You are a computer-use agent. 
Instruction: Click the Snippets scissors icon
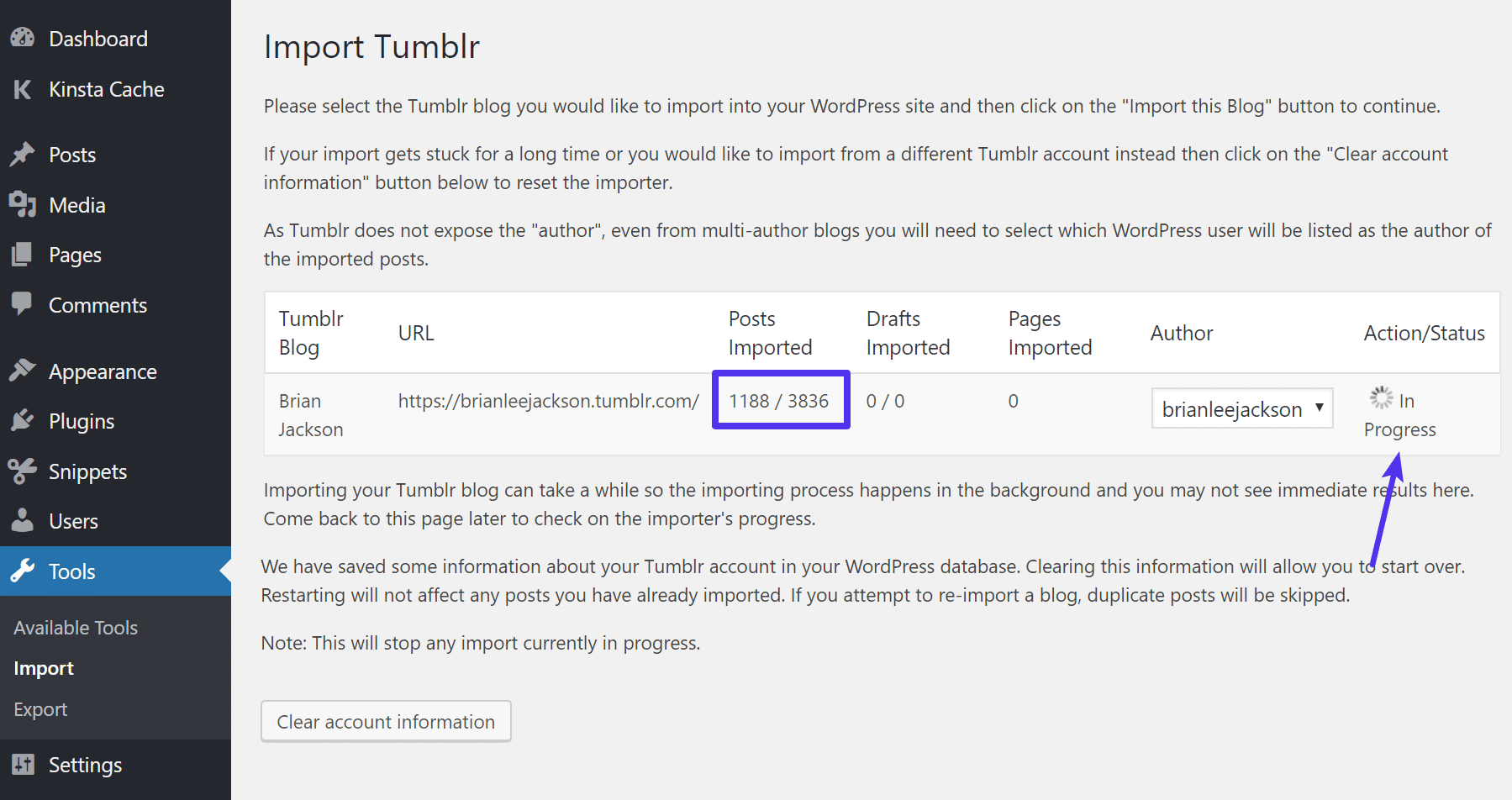tap(23, 471)
